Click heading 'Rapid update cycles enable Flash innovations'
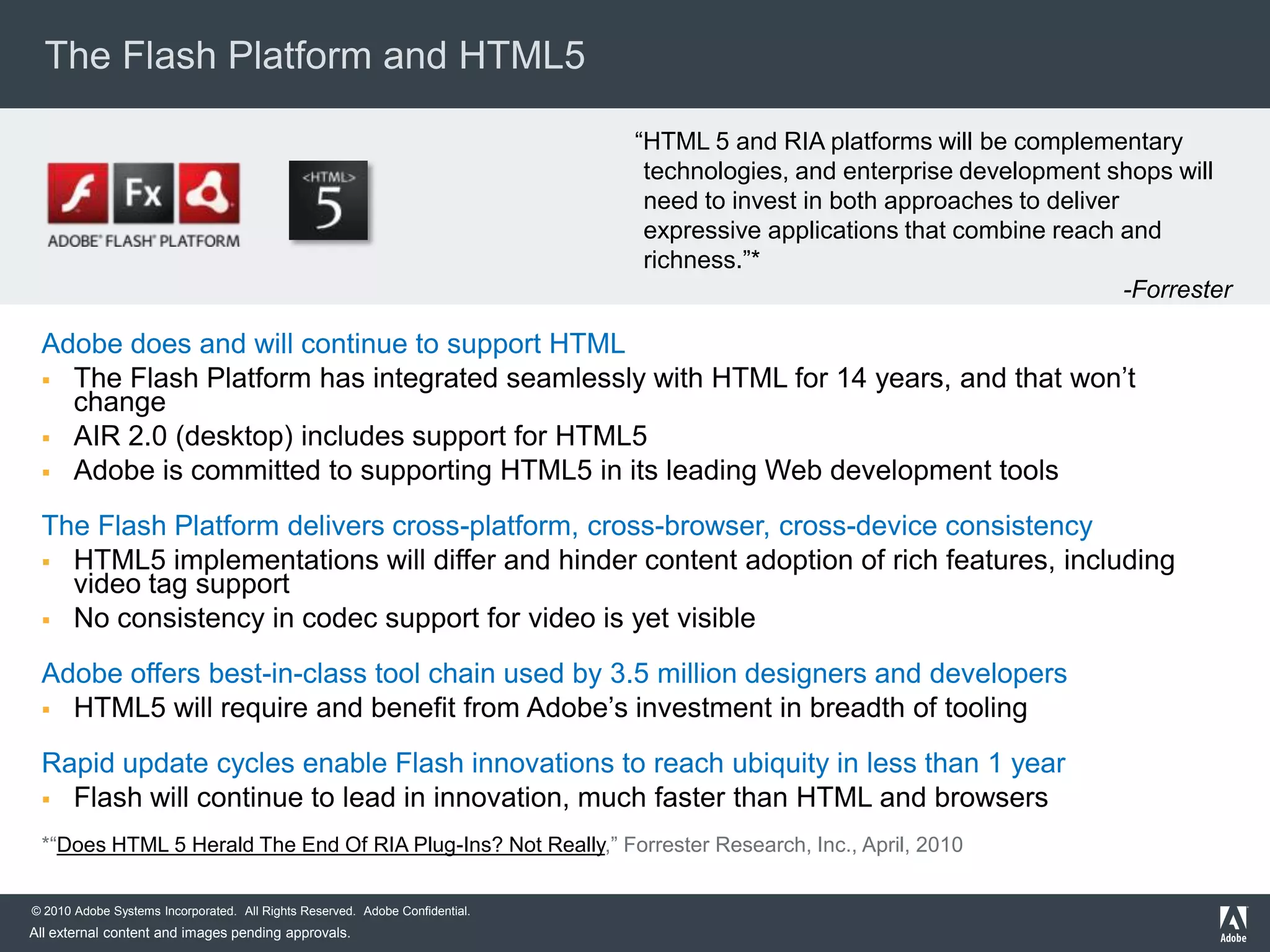Viewport: 1270px width, 952px height. (553, 764)
